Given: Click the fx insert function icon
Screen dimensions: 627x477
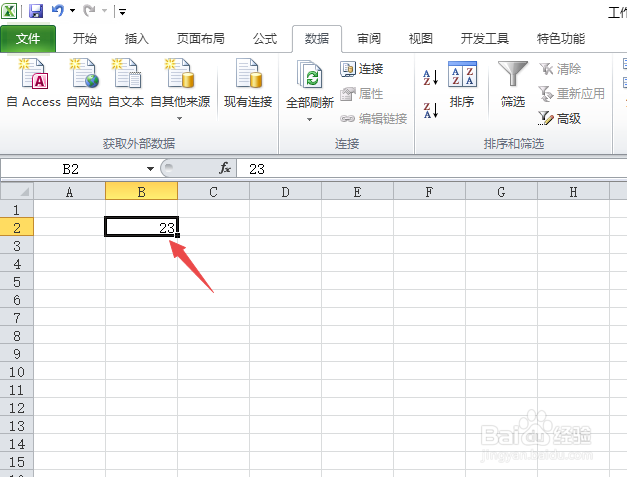Looking at the screenshot, I should coord(225,168).
